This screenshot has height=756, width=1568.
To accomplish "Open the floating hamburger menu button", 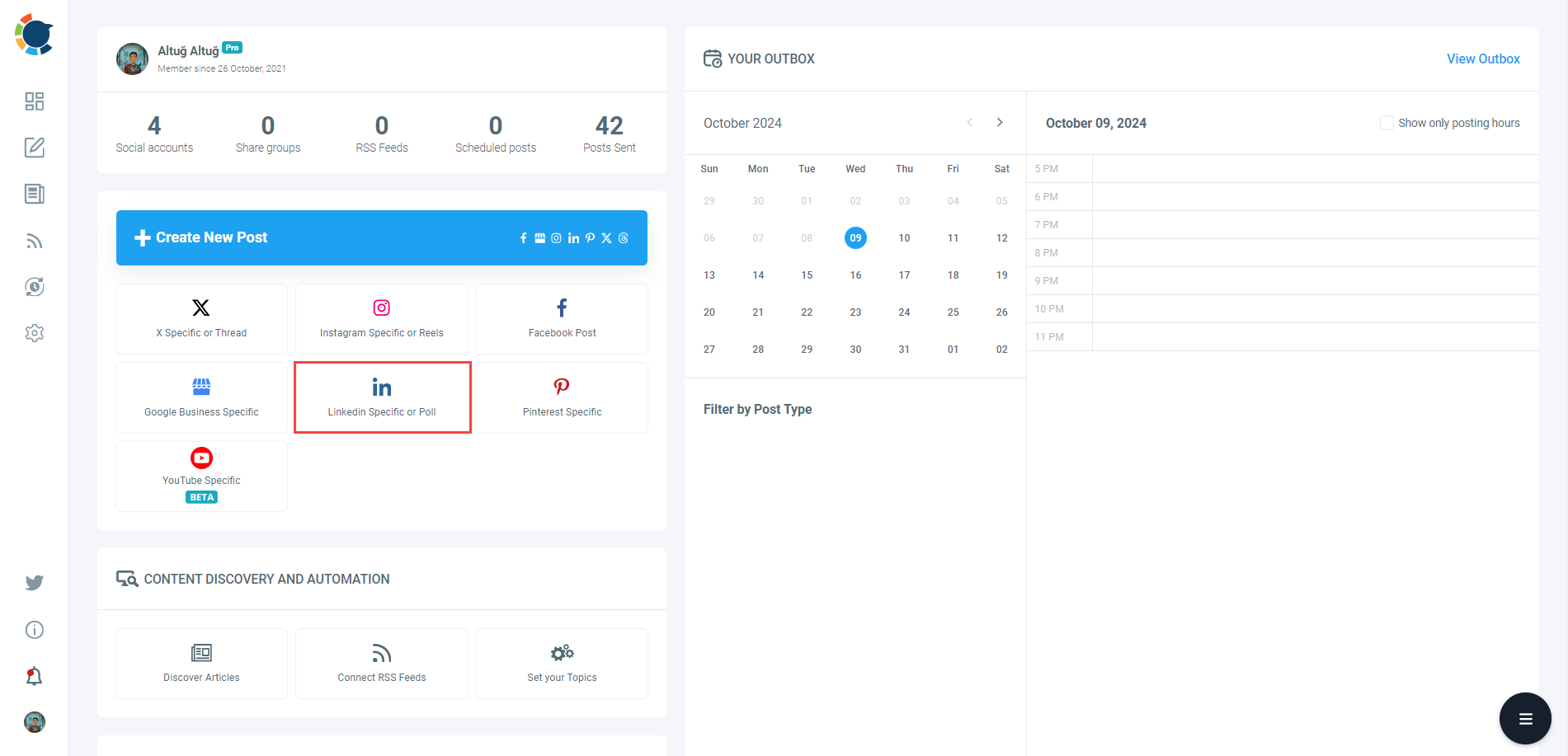I will [x=1524, y=718].
